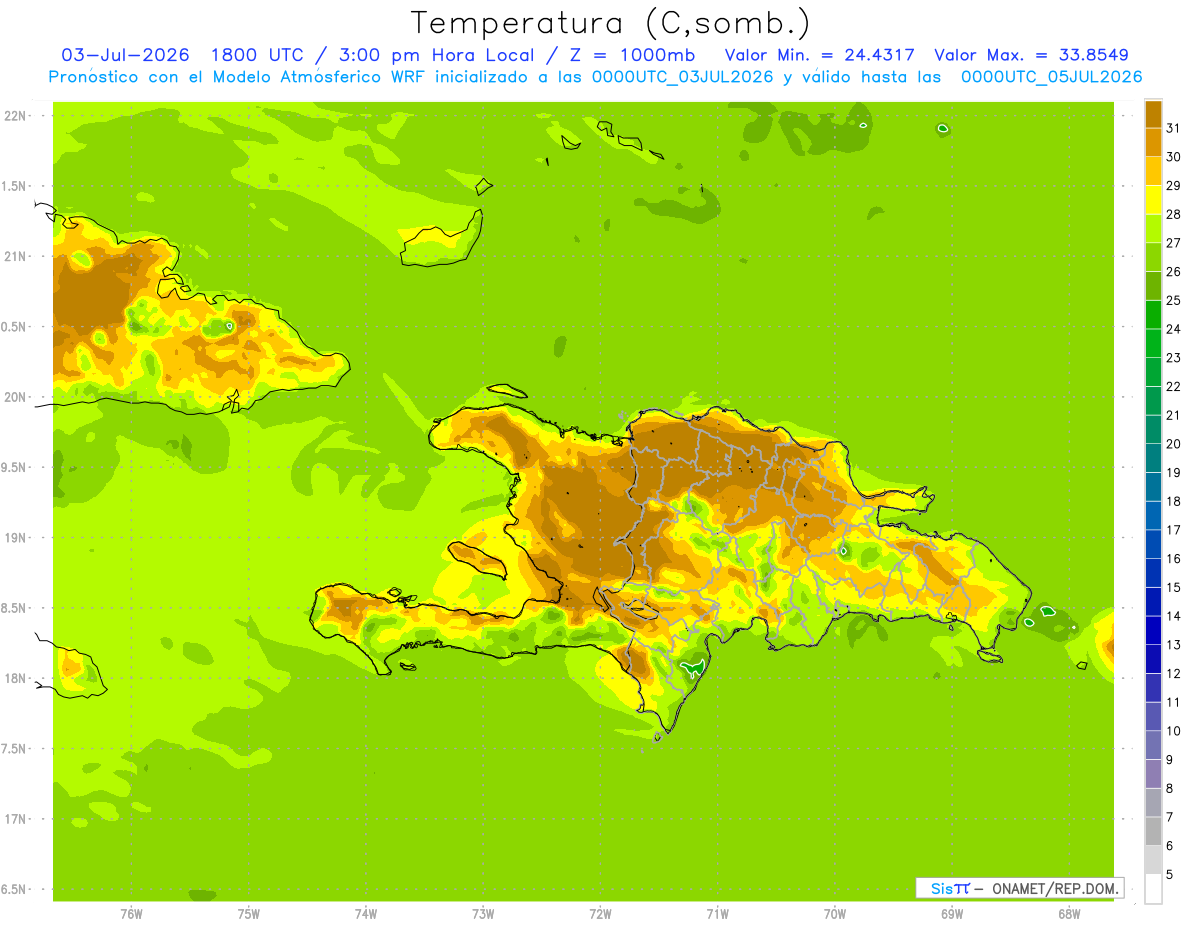Click the lime colorbar swatch between 27 and 28

pos(1153,228)
